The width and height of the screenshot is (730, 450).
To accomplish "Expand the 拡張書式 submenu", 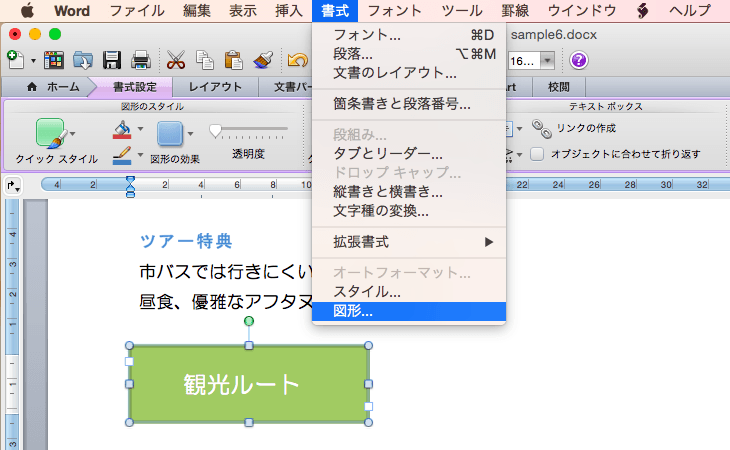I will coord(488,242).
